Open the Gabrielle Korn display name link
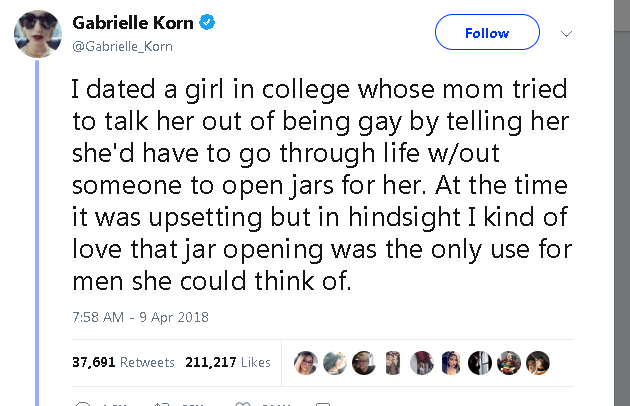 pos(132,22)
